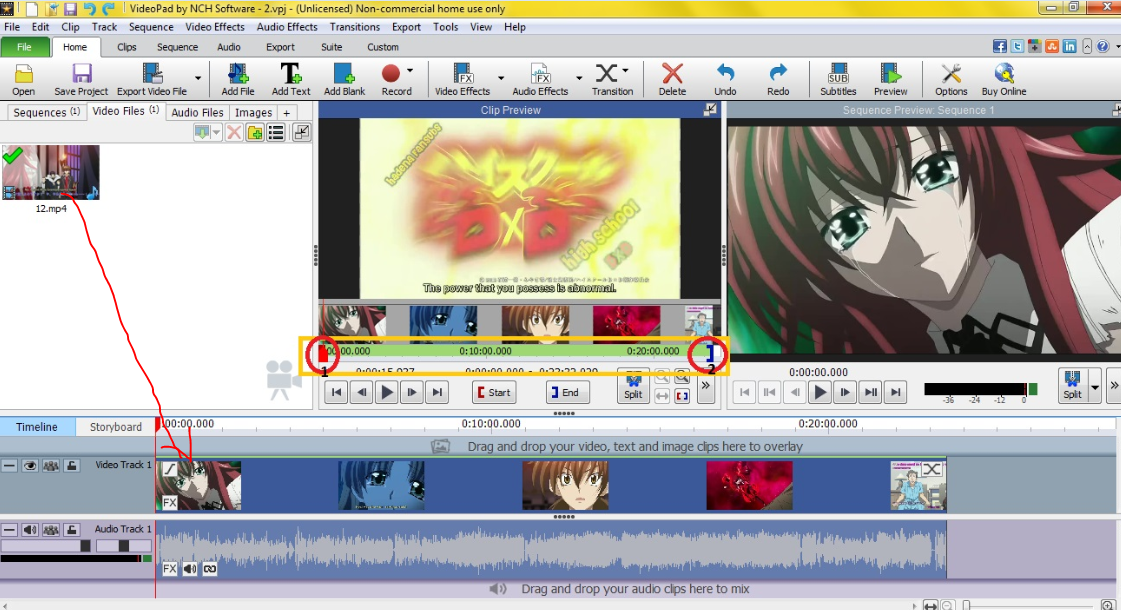The width and height of the screenshot is (1121, 610).
Task: Toggle the group button on Video Track 1
Action: click(x=51, y=466)
